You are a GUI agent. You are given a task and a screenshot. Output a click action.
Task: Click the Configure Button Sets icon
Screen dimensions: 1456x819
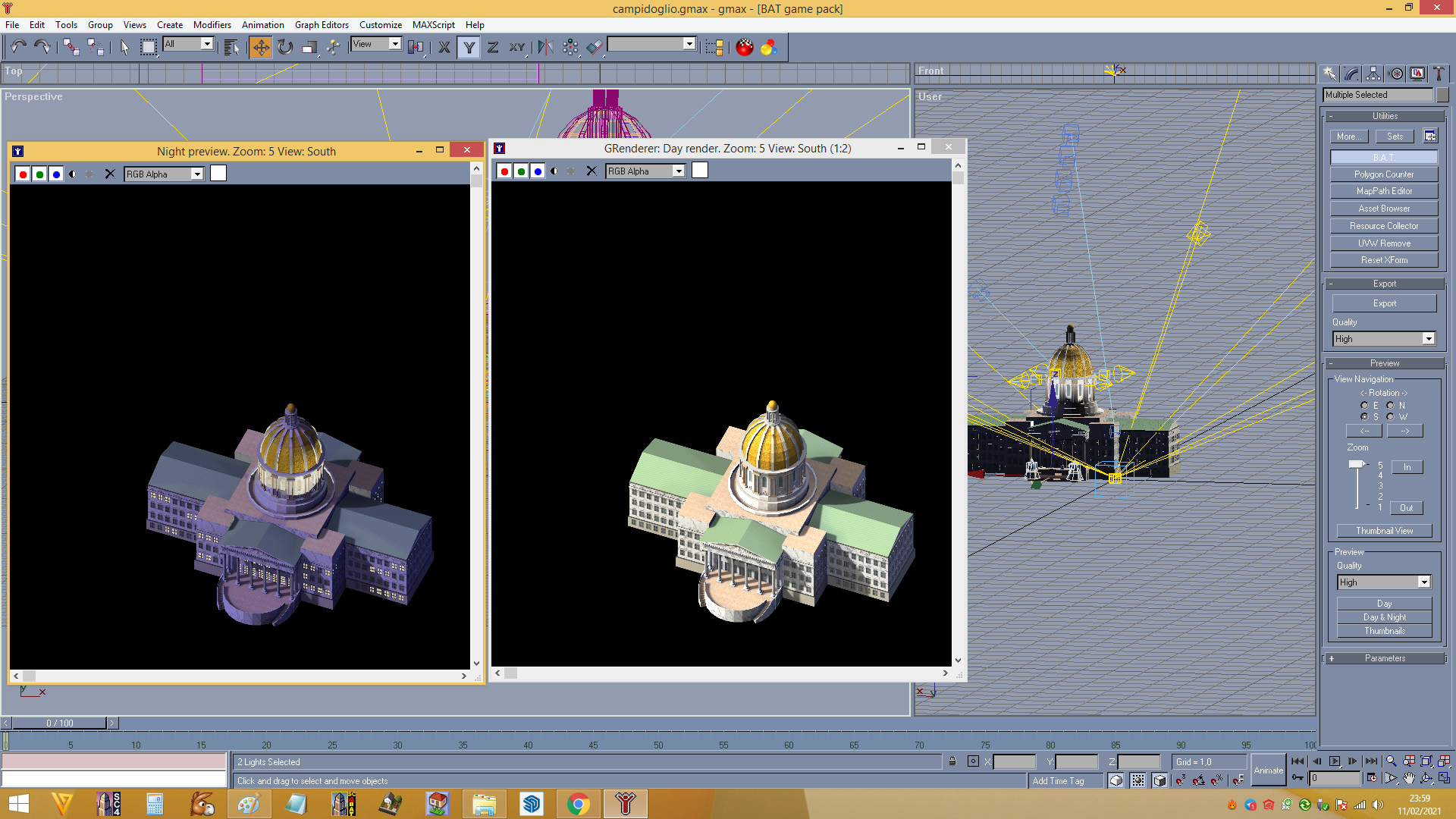[1430, 136]
